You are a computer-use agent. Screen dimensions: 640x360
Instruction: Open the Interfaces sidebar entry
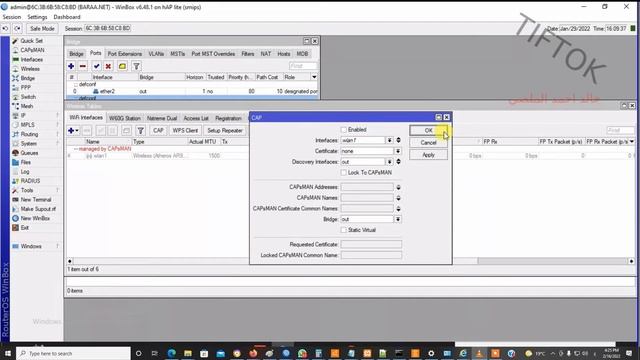pos(31,59)
